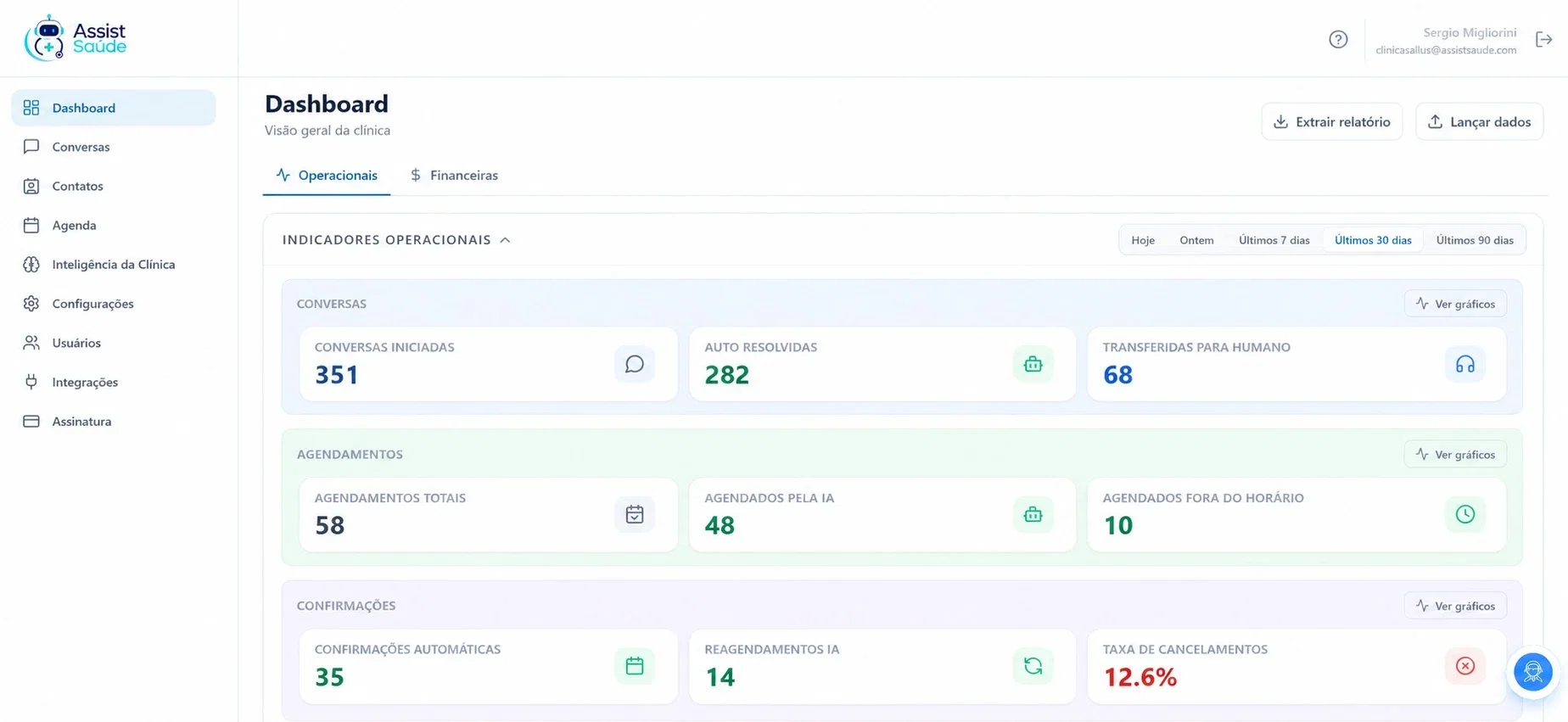Open Inteligência da Clínica in sidebar menu
The height and width of the screenshot is (722, 1568).
coord(114,264)
